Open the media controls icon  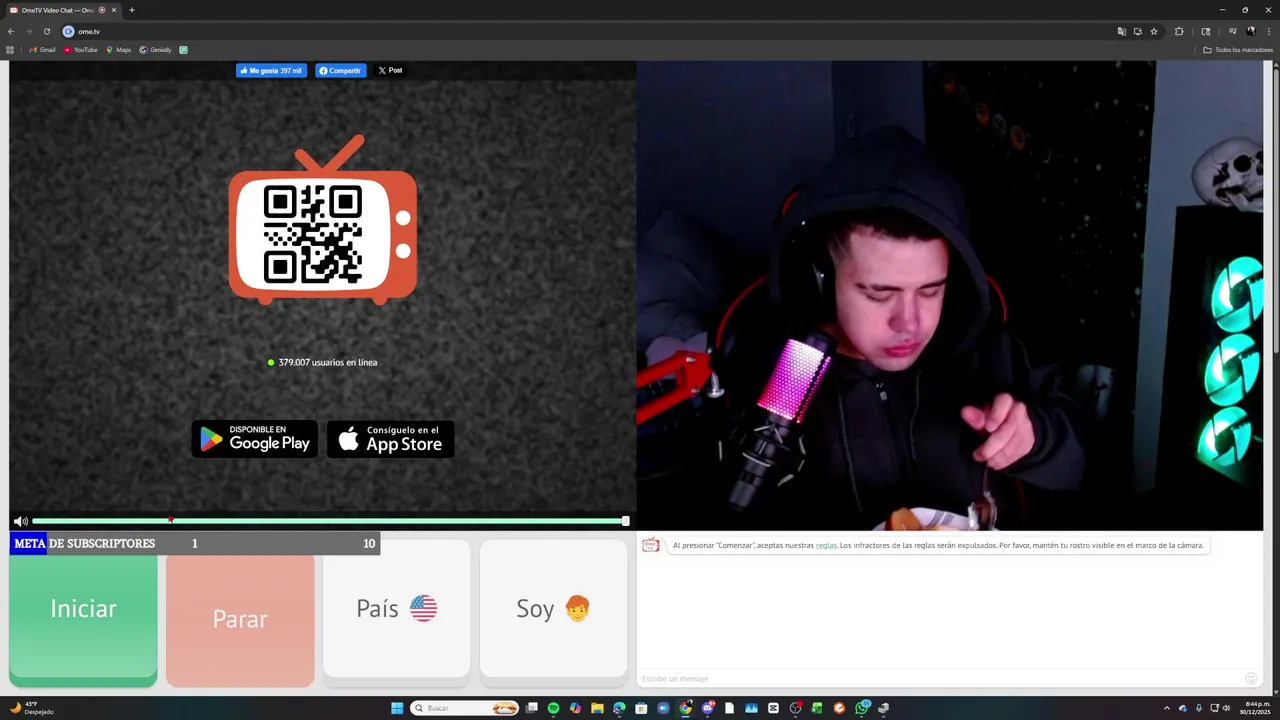coord(1233,31)
